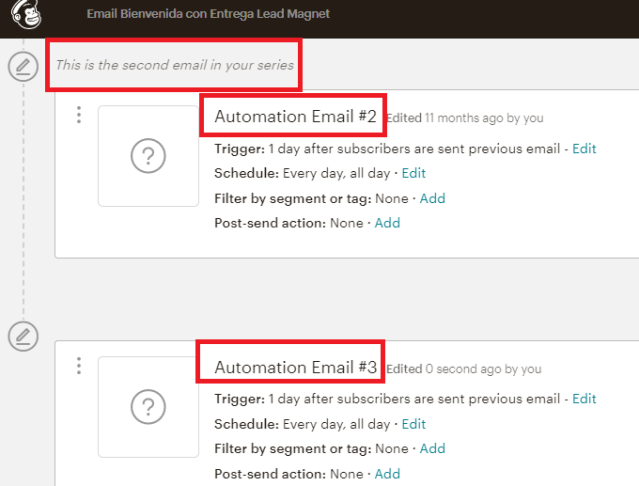This screenshot has height=486, width=639.
Task: Click 'Edited 11 months ago by you' text
Action: point(464,118)
